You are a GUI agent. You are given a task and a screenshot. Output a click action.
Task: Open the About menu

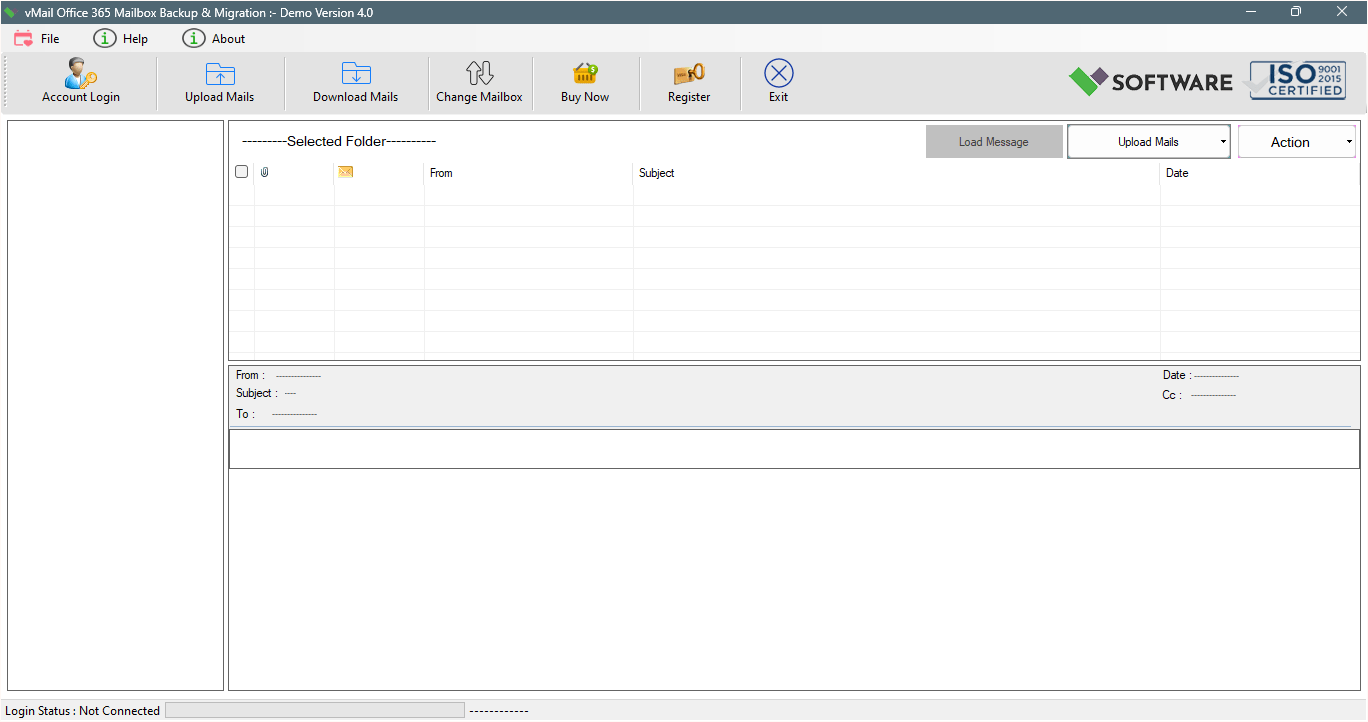click(x=214, y=39)
